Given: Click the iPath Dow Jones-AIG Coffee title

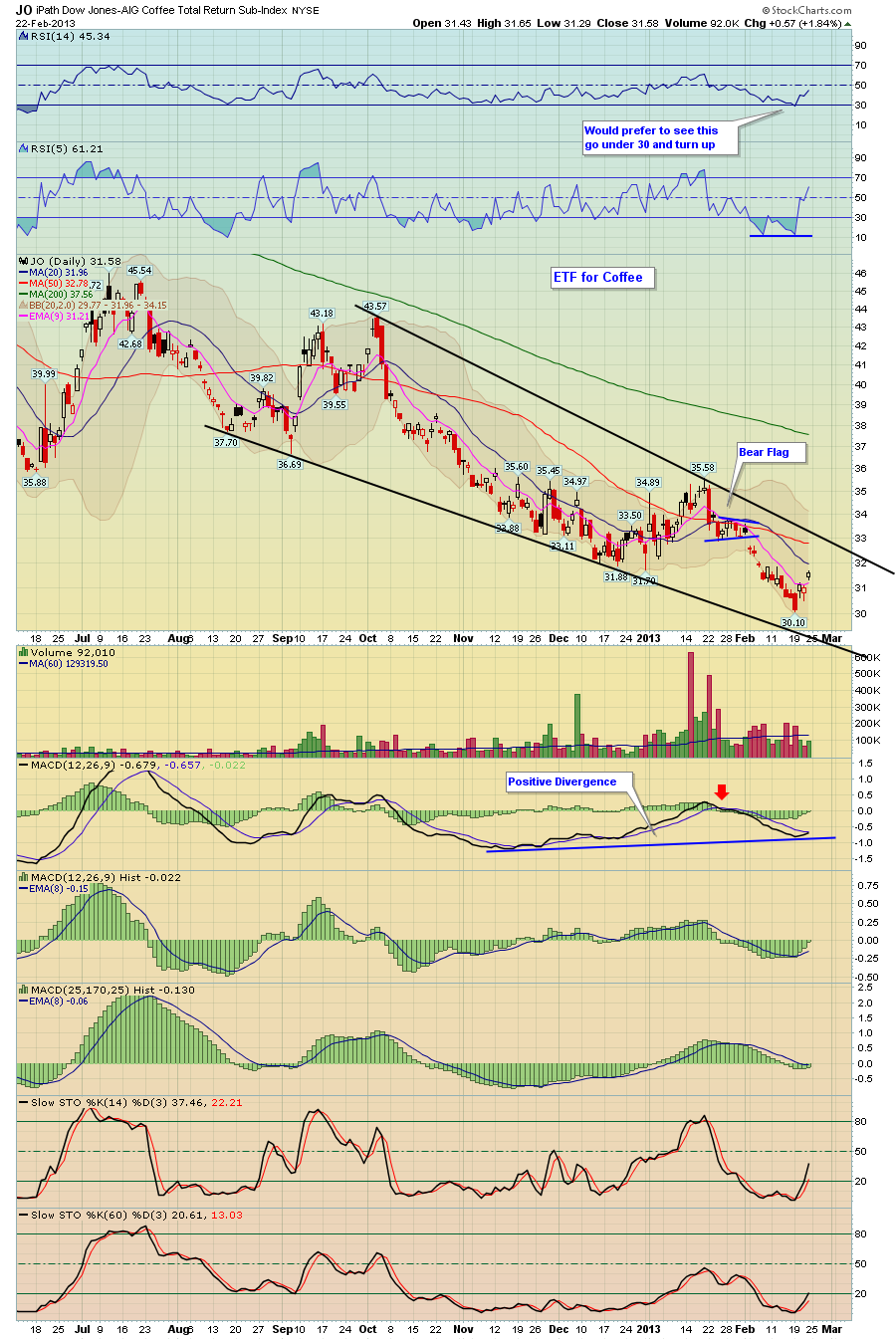Looking at the screenshot, I should point(161,10).
